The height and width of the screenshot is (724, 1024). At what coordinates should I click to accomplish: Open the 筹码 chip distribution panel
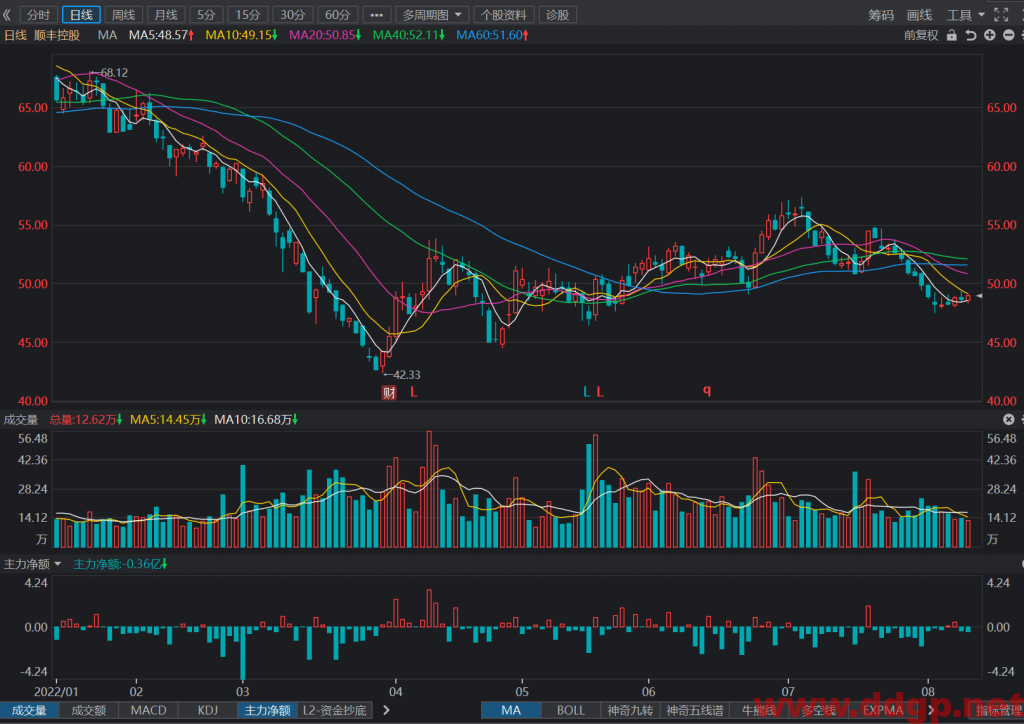pyautogui.click(x=881, y=14)
